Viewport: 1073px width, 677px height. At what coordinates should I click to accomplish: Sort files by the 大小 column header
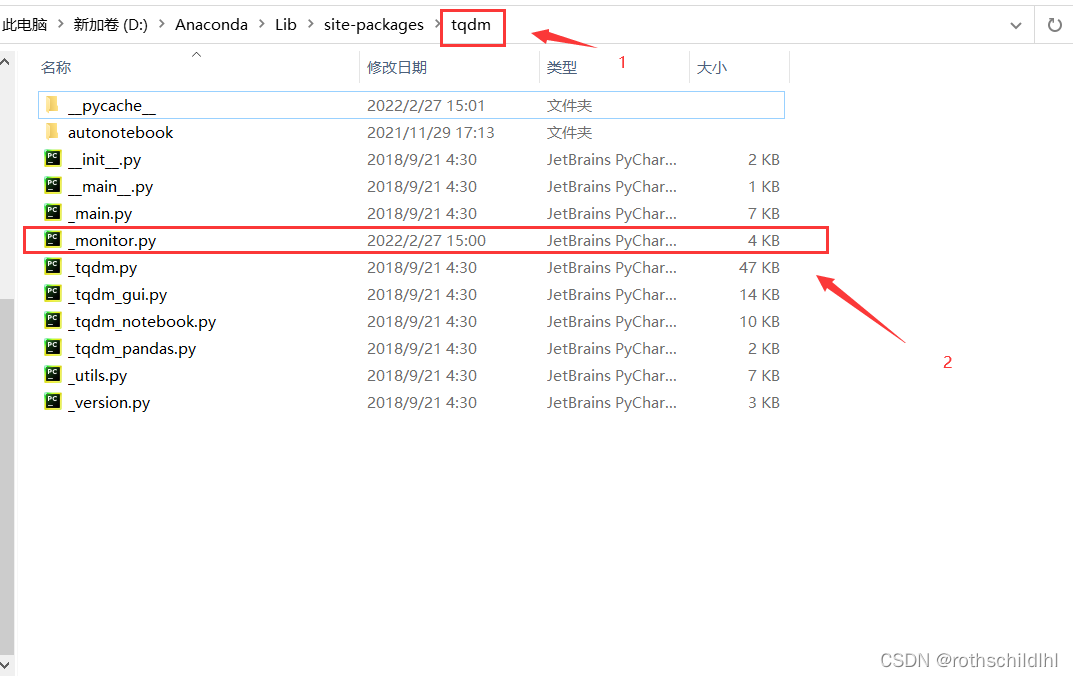pyautogui.click(x=712, y=67)
